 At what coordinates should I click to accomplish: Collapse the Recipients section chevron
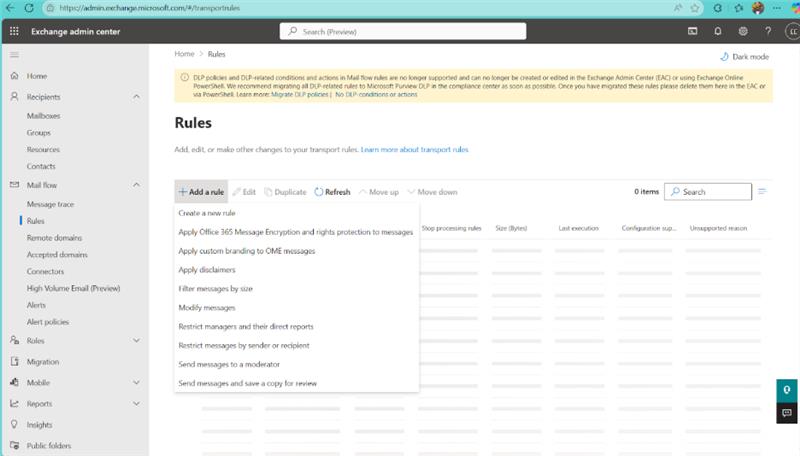point(136,96)
